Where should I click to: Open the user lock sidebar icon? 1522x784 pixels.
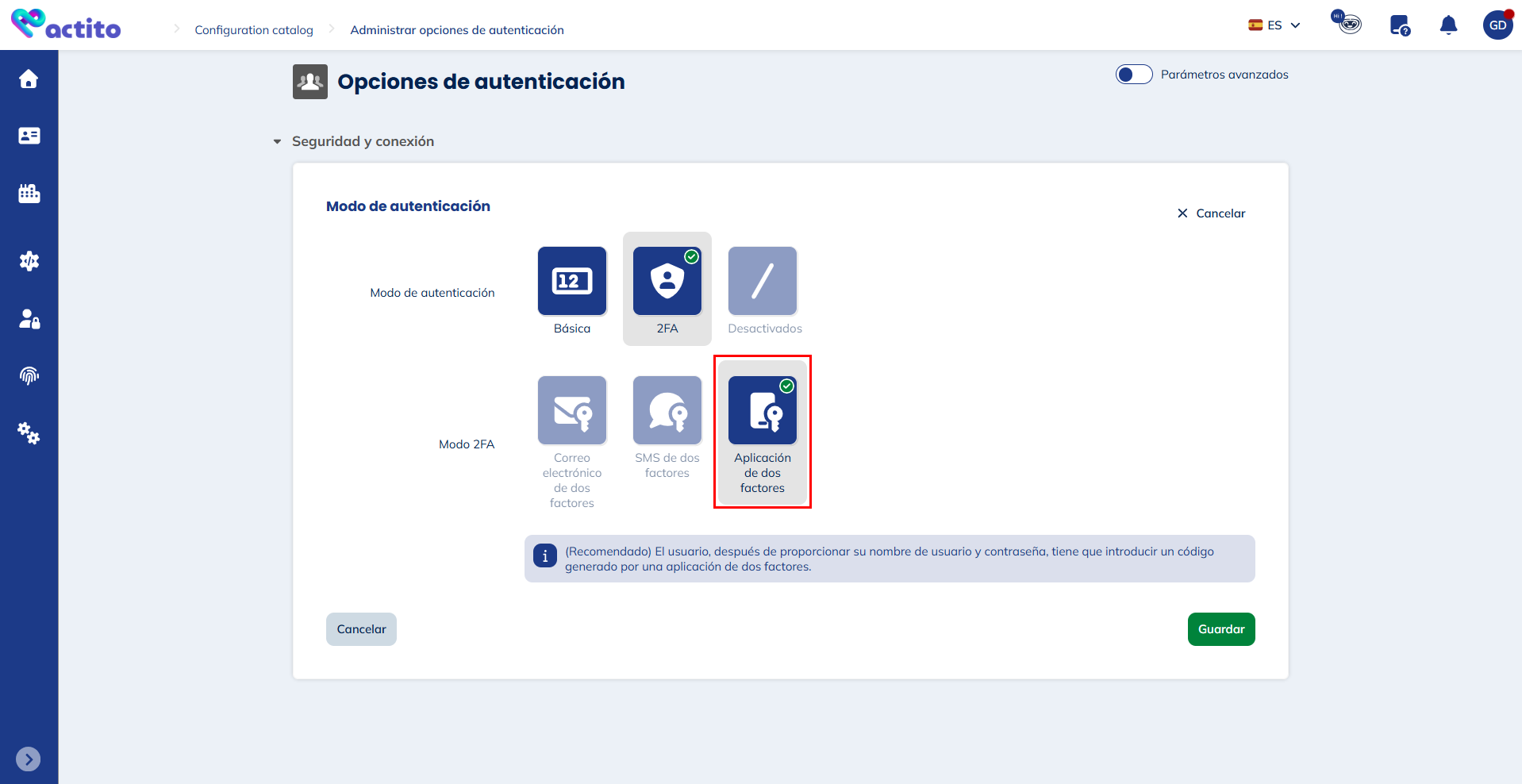29,319
